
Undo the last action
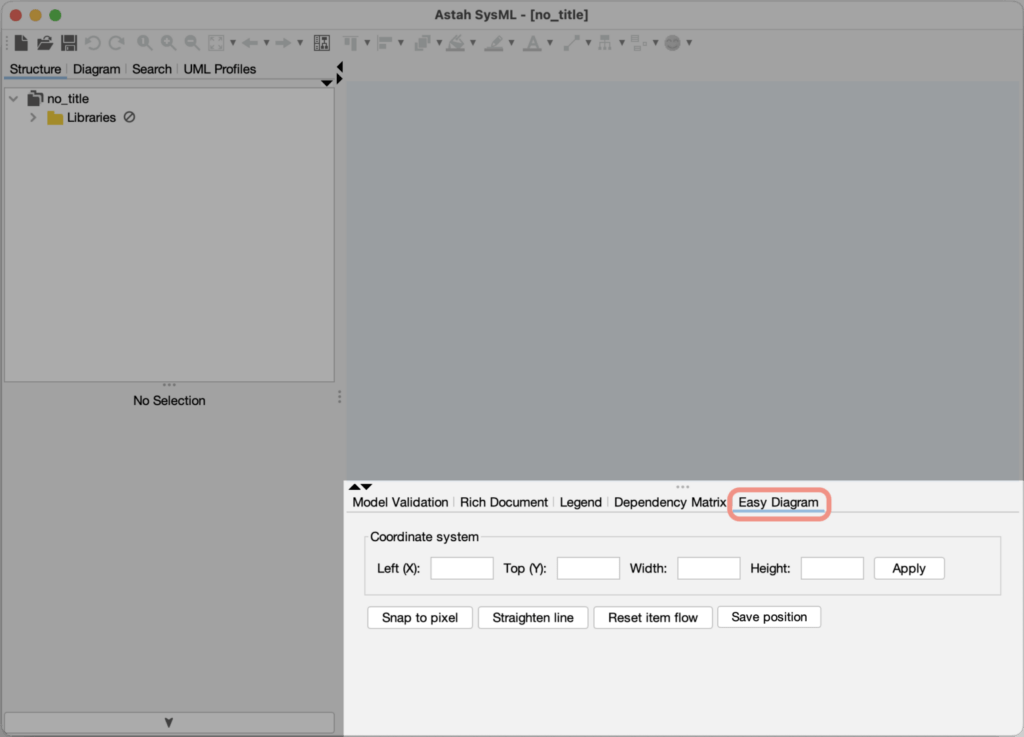coord(93,42)
